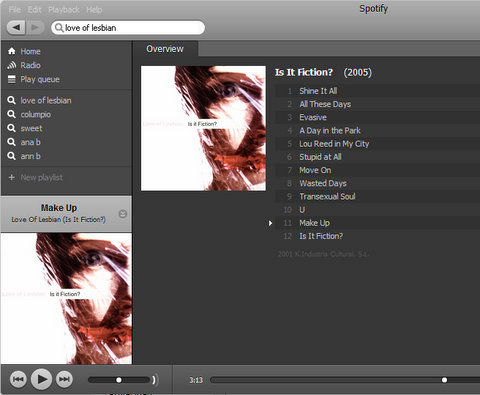Viewport: 480px width, 395px height.
Task: Click the search icon beside 'ana b'
Action: tap(11, 142)
